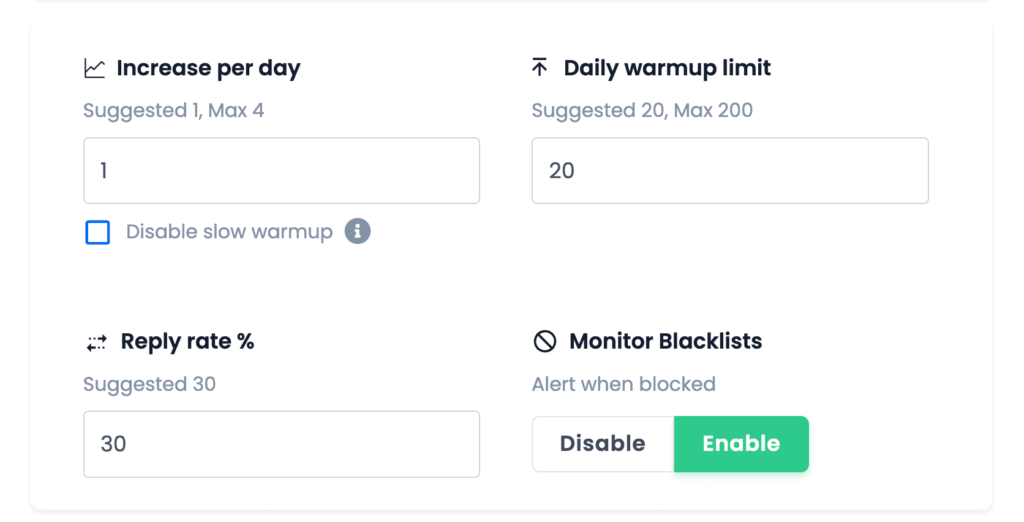
Task: Click the Increase per day heading
Action: 208,69
